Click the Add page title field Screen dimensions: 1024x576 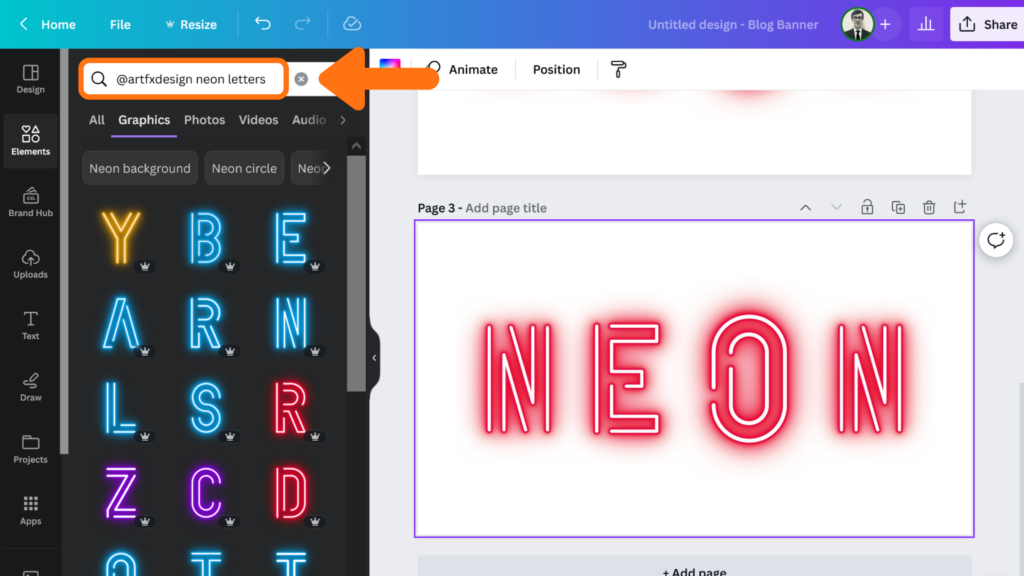[506, 208]
